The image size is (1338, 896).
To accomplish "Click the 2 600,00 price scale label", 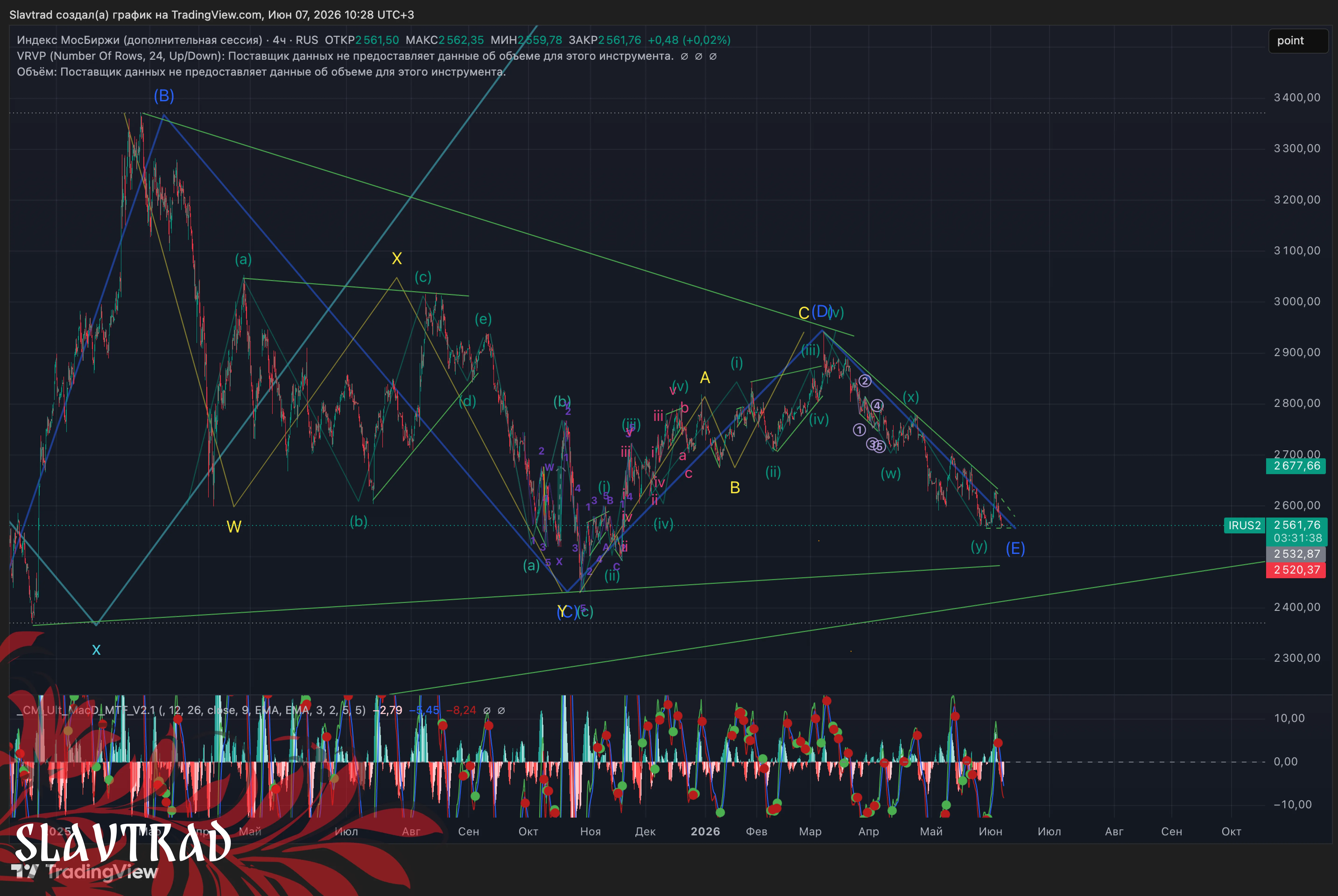I will (x=1297, y=506).
